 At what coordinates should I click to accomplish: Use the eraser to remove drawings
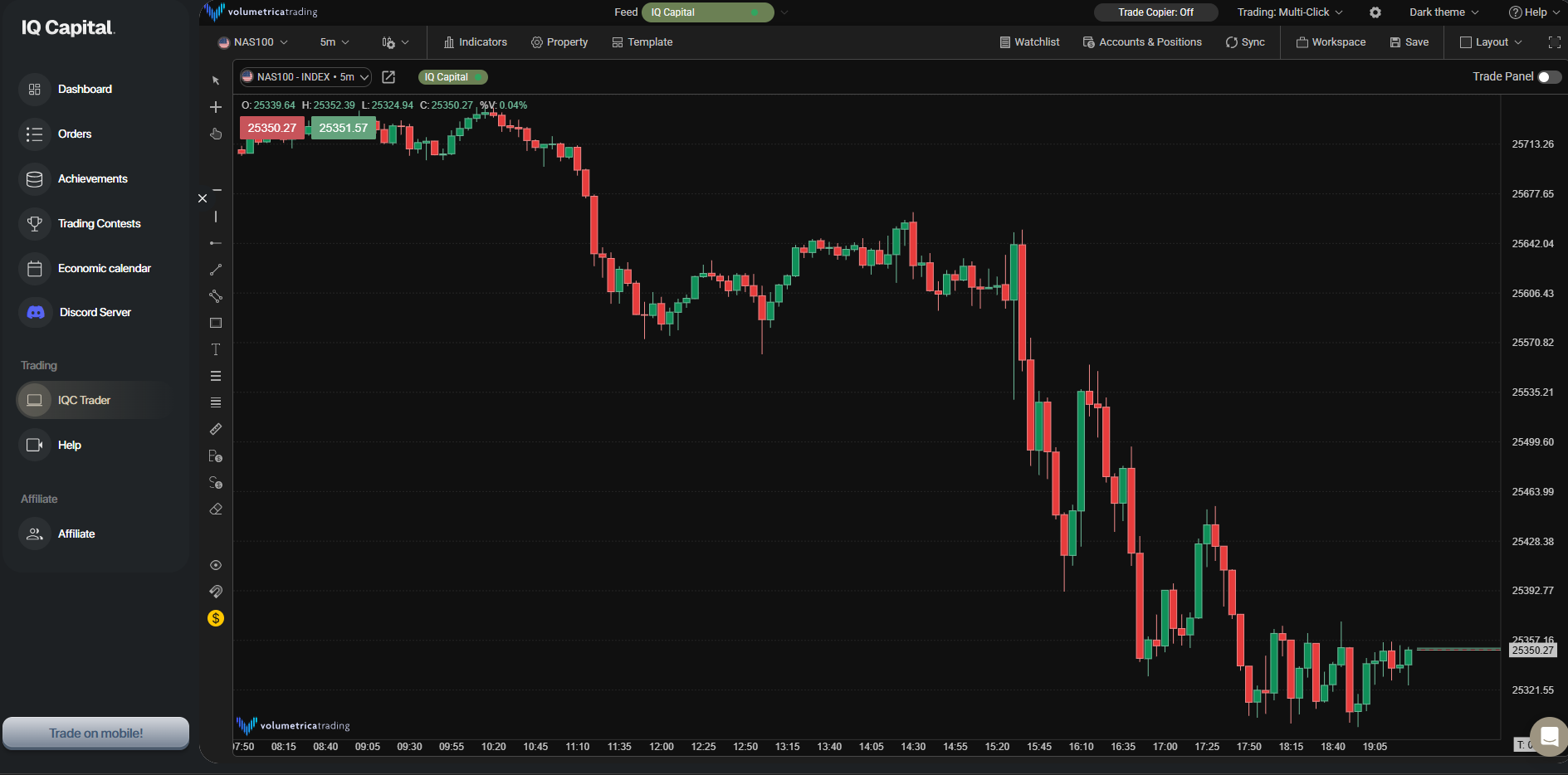point(215,509)
